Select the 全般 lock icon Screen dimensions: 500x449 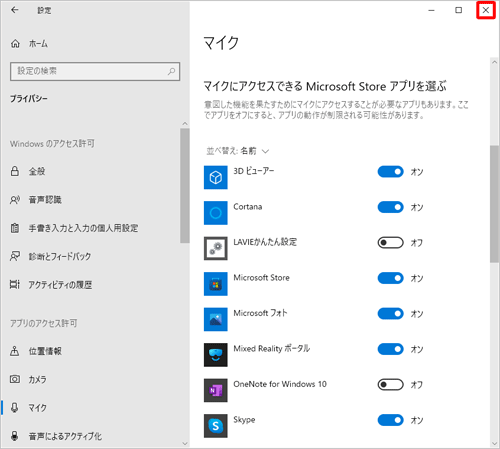[x=15, y=171]
